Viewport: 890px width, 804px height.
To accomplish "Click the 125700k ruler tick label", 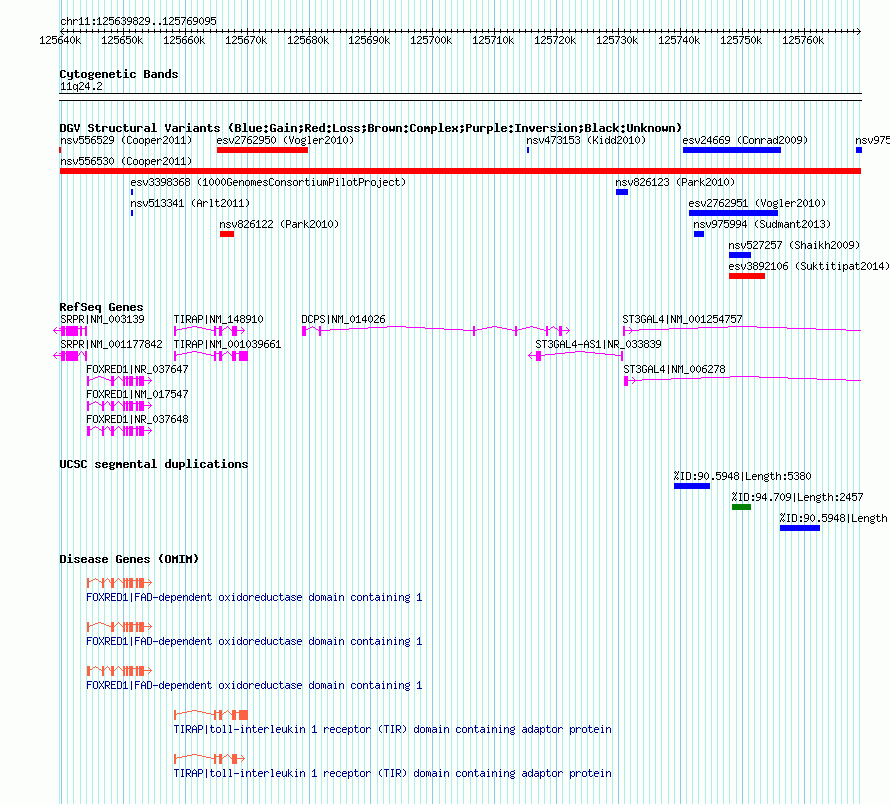I will click(431, 40).
